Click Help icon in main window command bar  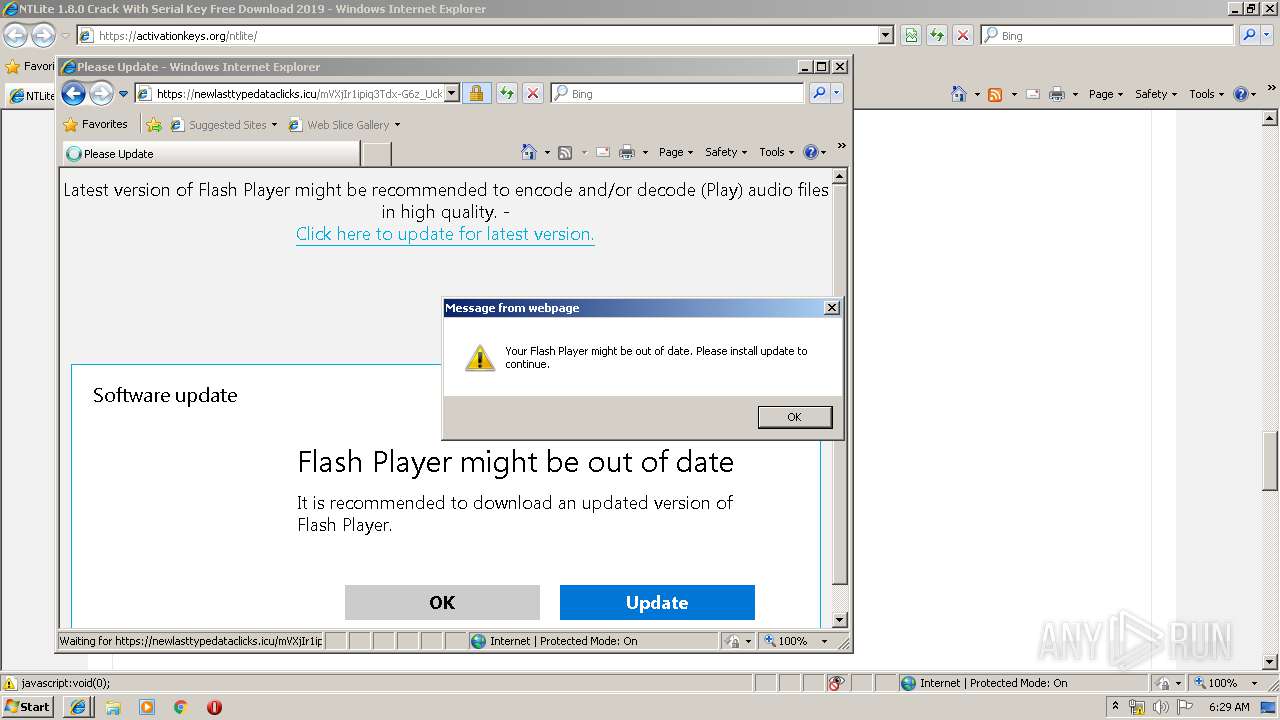coord(1241,94)
